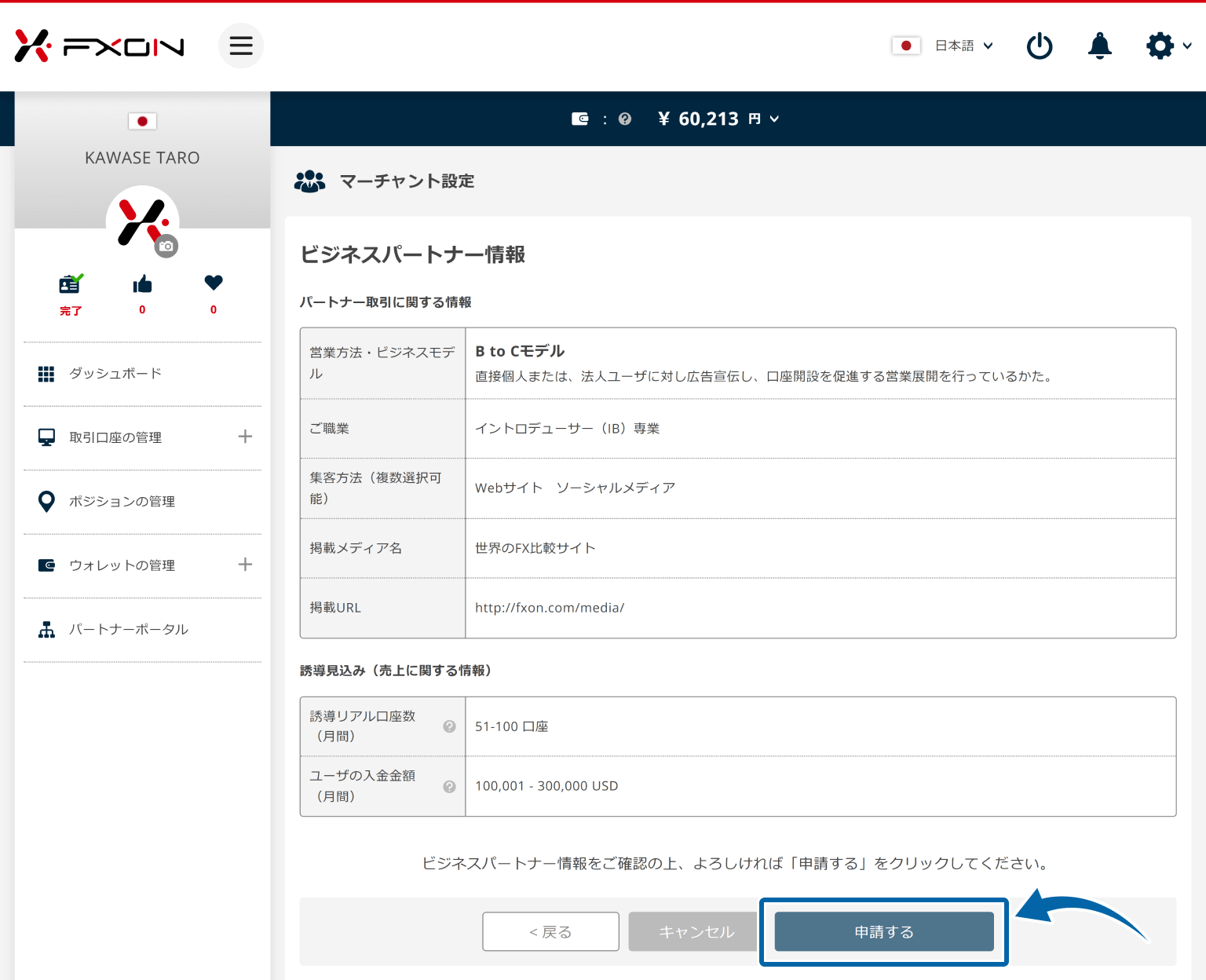Click the ウォレットの管理 wallet icon
Screen dimensions: 1206x980
click(46, 565)
